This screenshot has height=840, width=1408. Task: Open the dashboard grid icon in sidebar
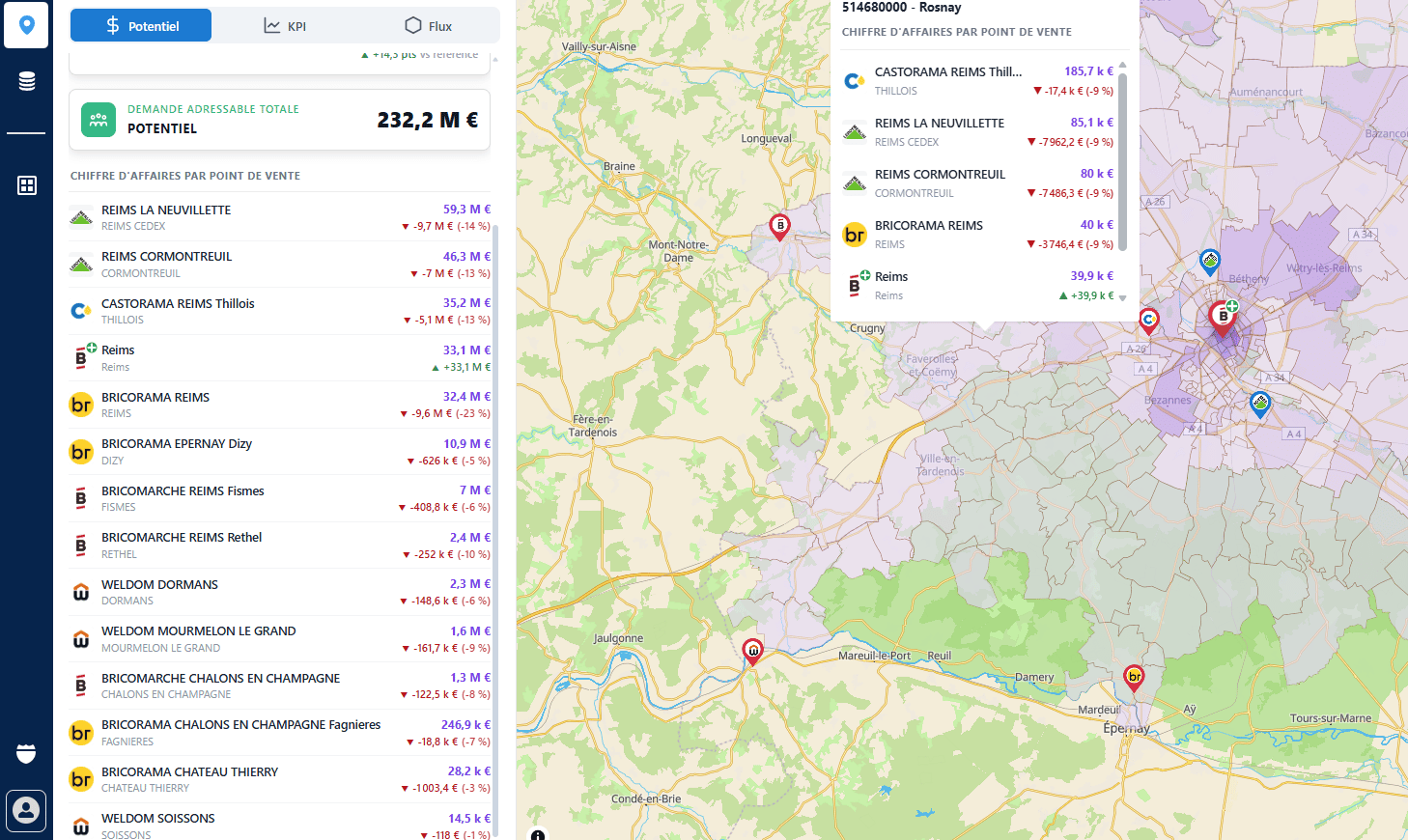(x=27, y=185)
